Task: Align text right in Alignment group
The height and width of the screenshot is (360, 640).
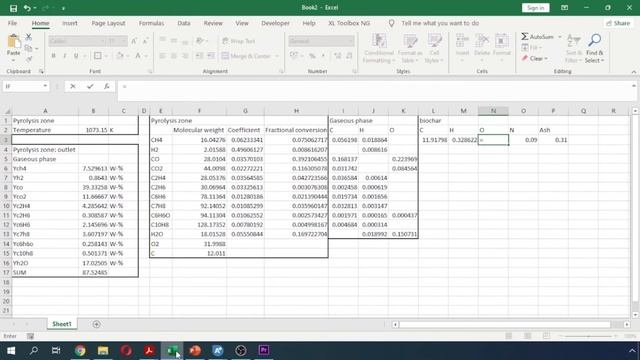Action: click(x=185, y=56)
